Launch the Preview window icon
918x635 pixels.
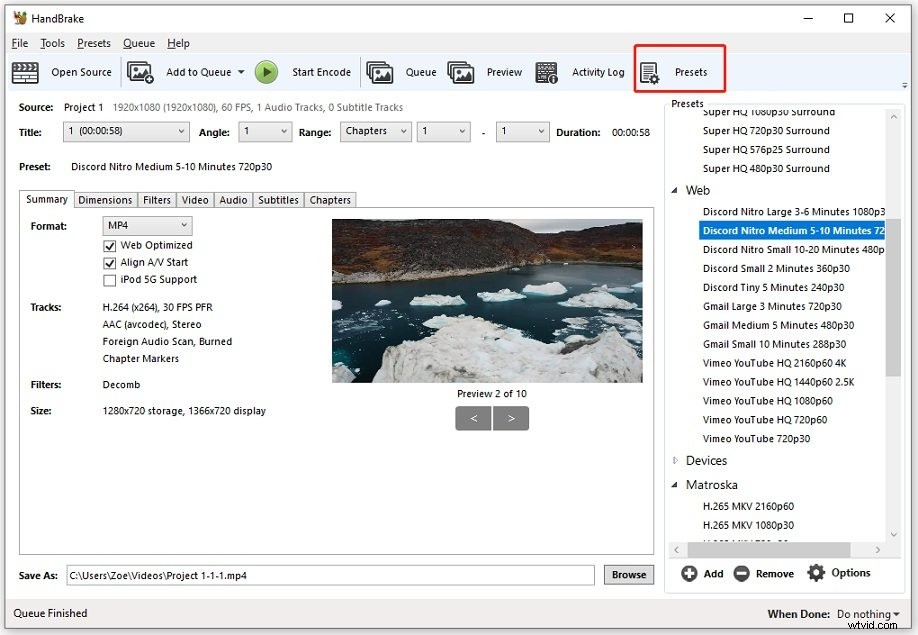[x=463, y=71]
